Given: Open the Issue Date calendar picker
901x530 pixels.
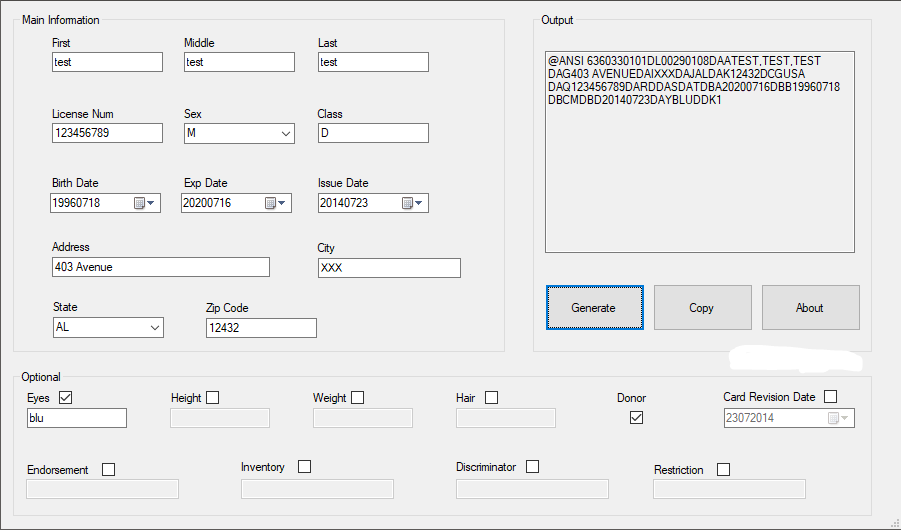Looking at the screenshot, I should point(413,203).
